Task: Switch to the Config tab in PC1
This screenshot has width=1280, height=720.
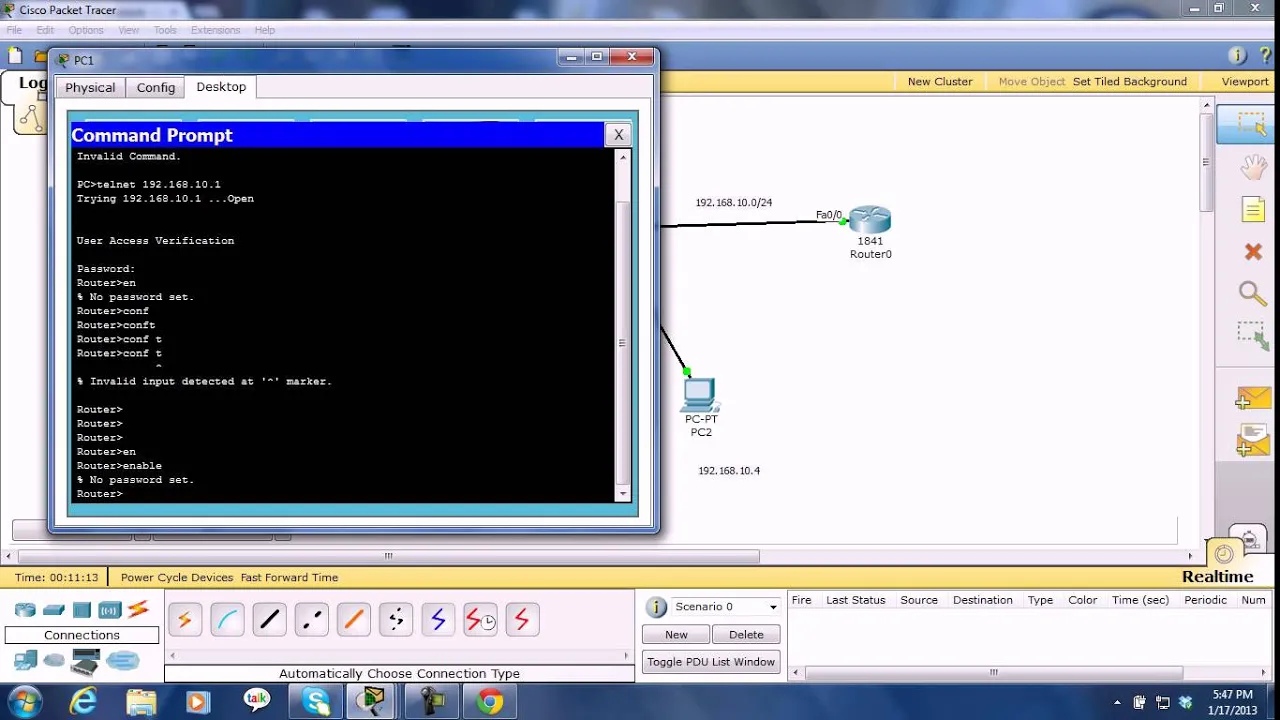Action: [156, 87]
